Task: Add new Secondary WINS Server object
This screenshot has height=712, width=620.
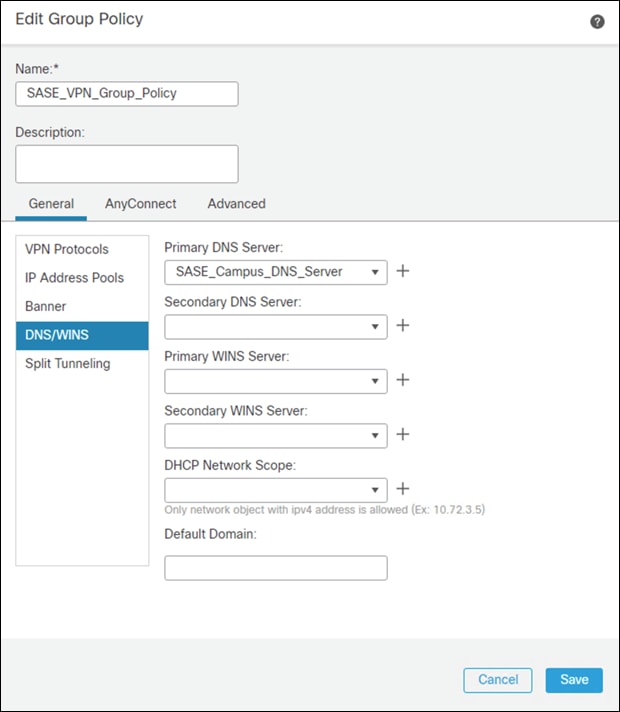Action: point(402,435)
